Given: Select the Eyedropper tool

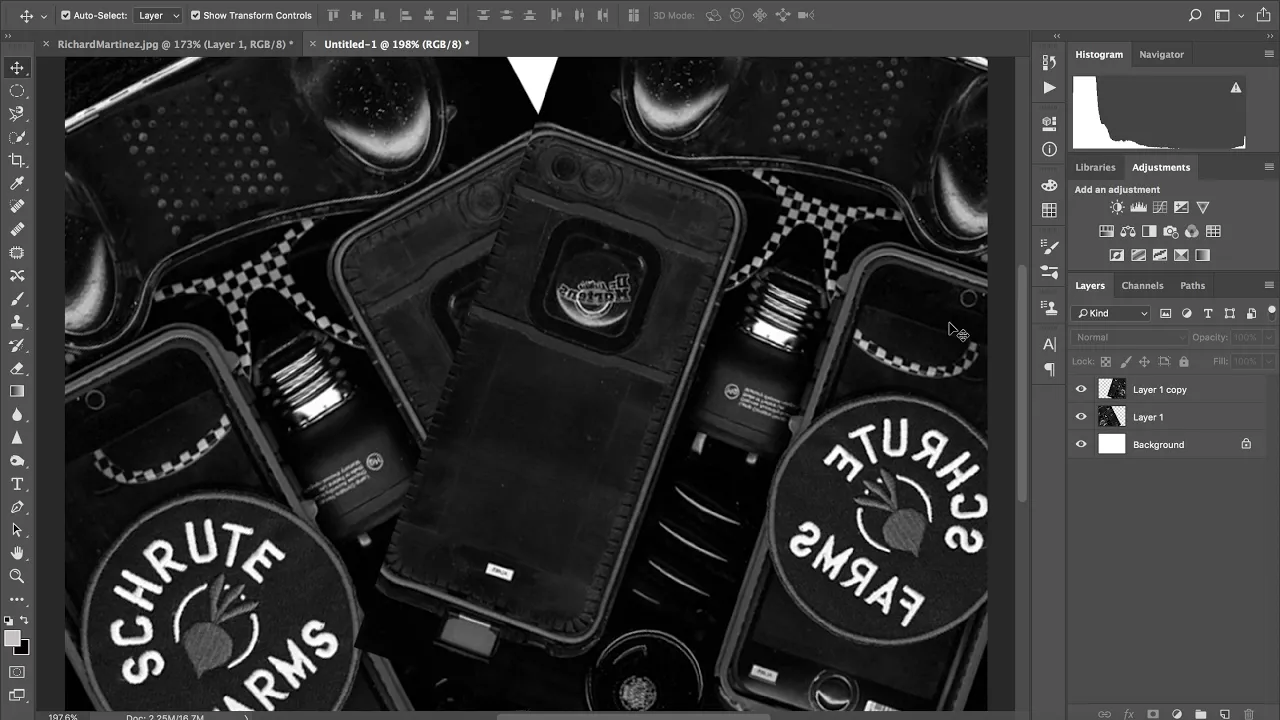Looking at the screenshot, I should click(17, 183).
